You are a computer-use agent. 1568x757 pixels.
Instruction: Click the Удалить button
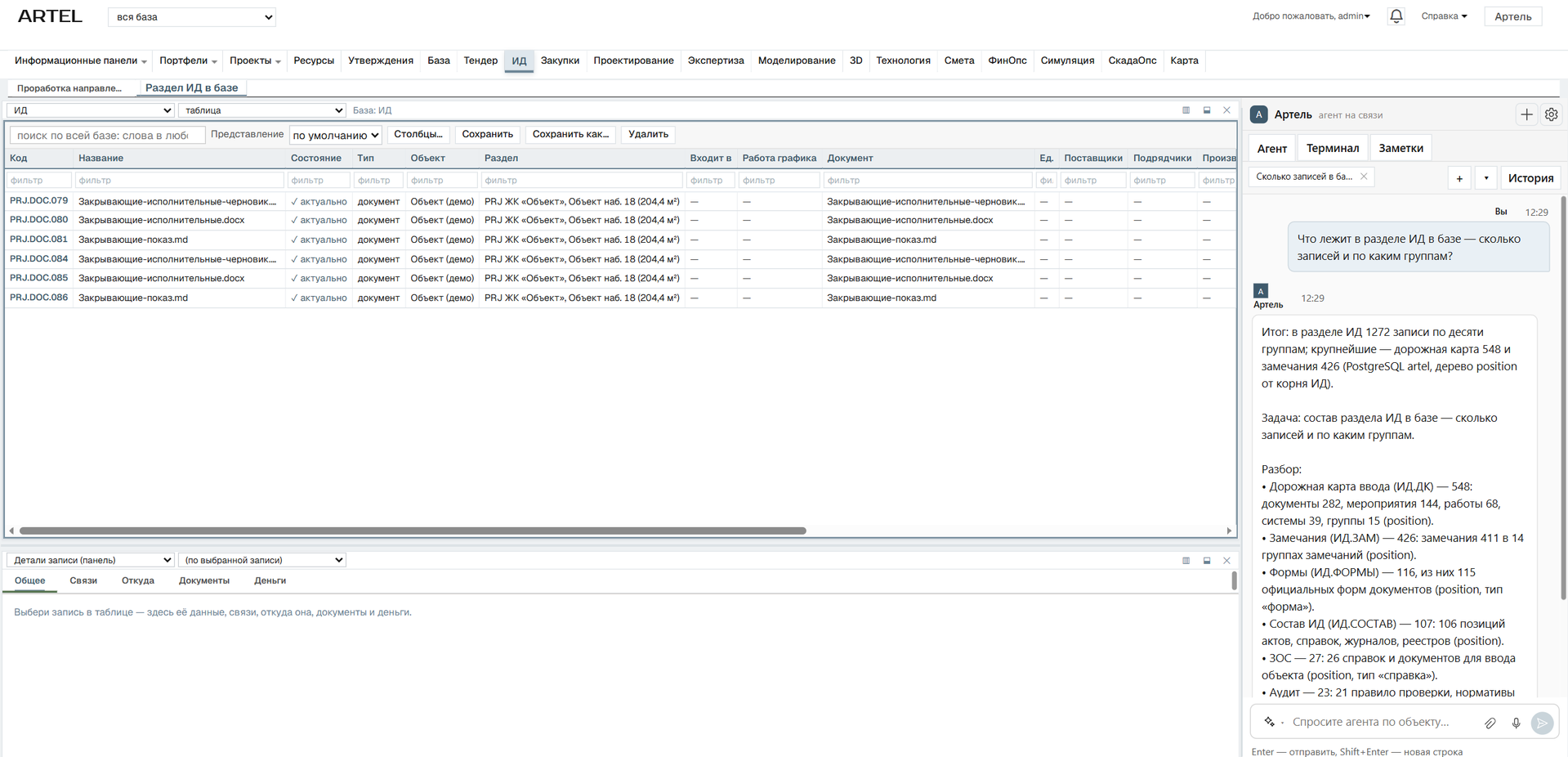click(x=648, y=134)
